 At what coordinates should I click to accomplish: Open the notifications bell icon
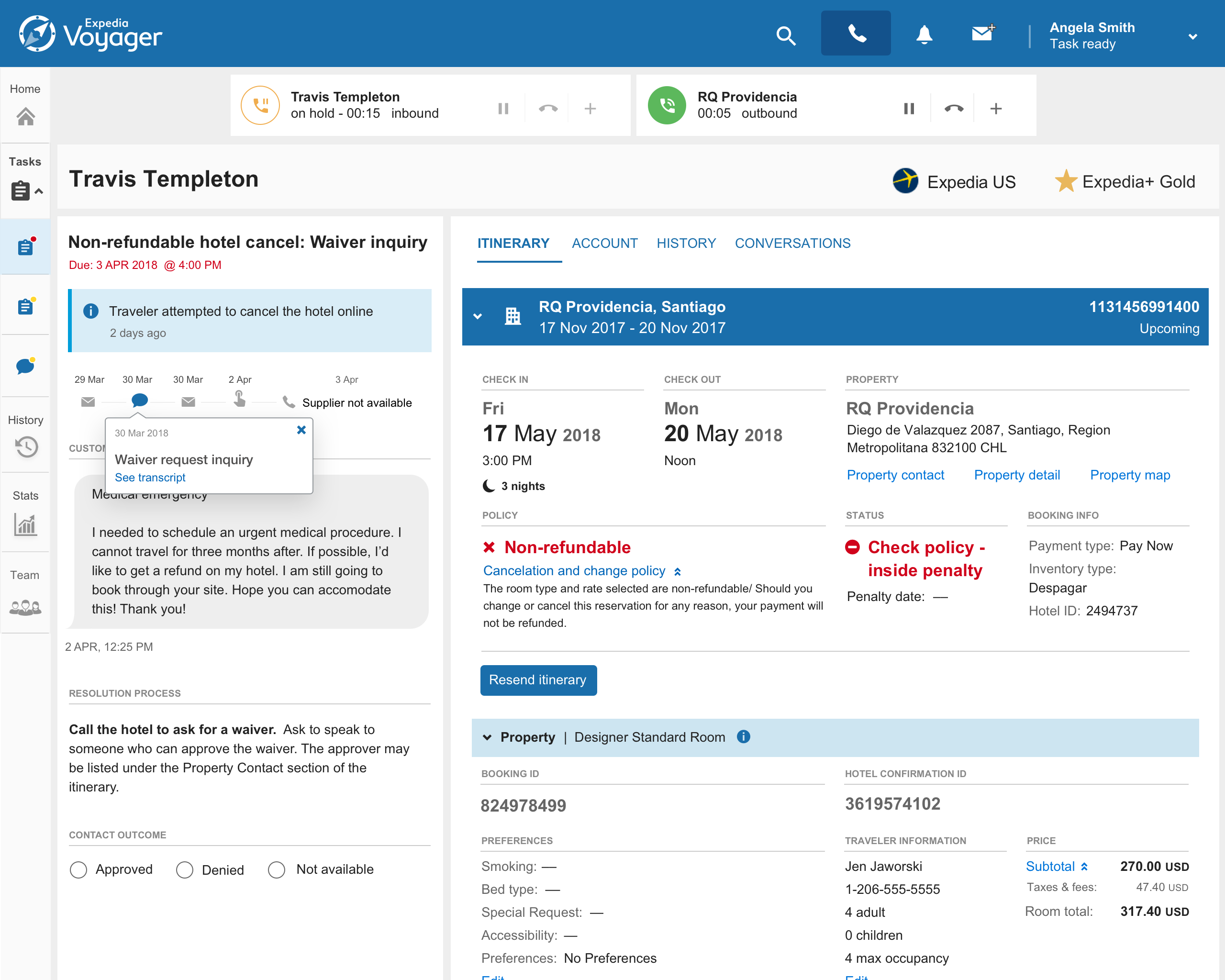pos(924,35)
